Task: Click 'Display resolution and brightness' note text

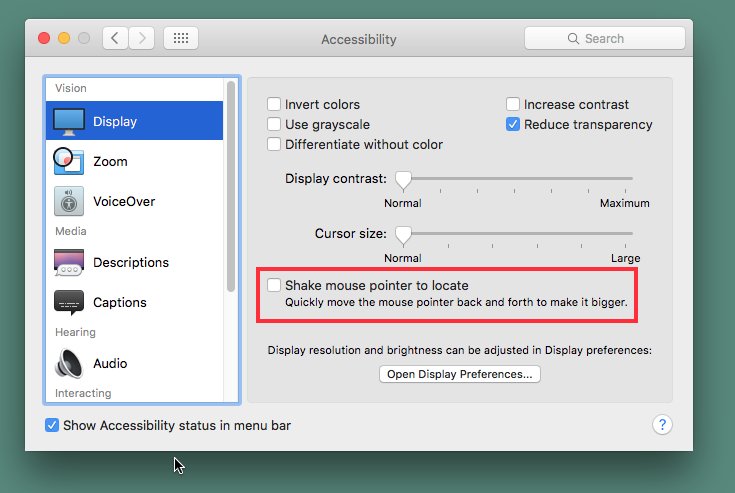Action: (x=460, y=350)
